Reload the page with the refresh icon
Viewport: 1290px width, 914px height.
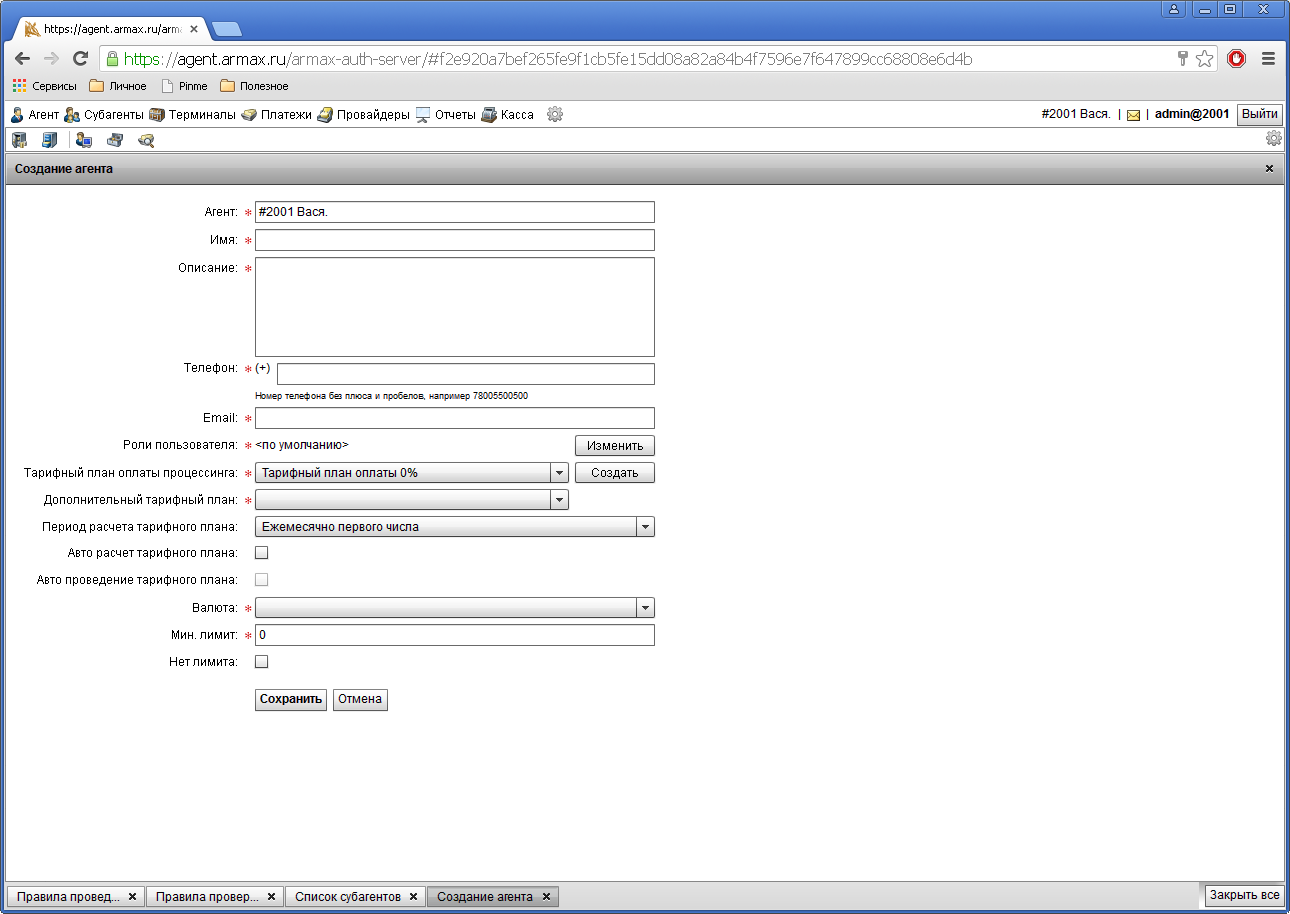[x=81, y=59]
